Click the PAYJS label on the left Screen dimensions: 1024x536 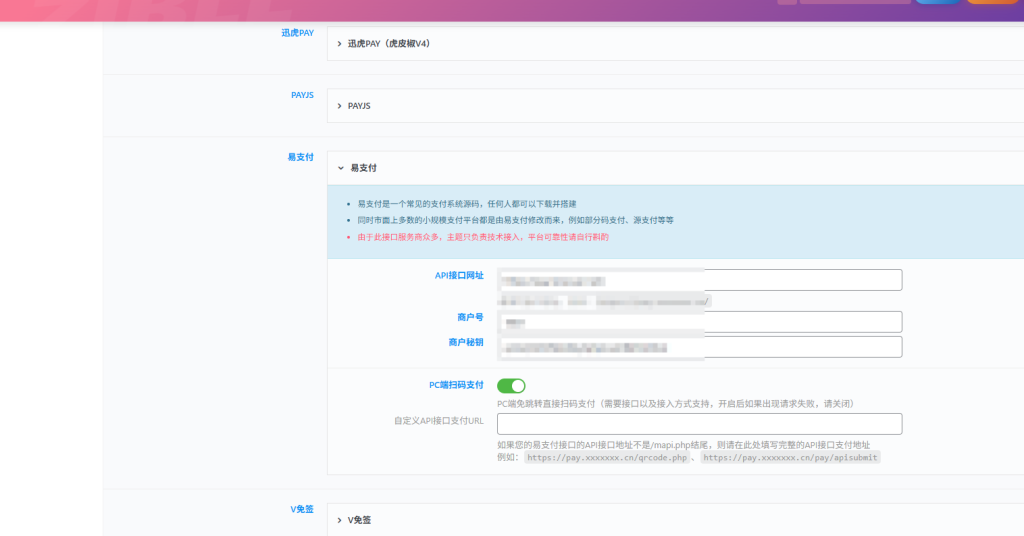pos(302,95)
